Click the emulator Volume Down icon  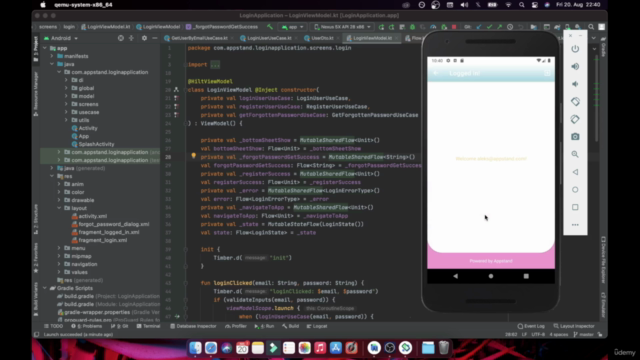(575, 84)
